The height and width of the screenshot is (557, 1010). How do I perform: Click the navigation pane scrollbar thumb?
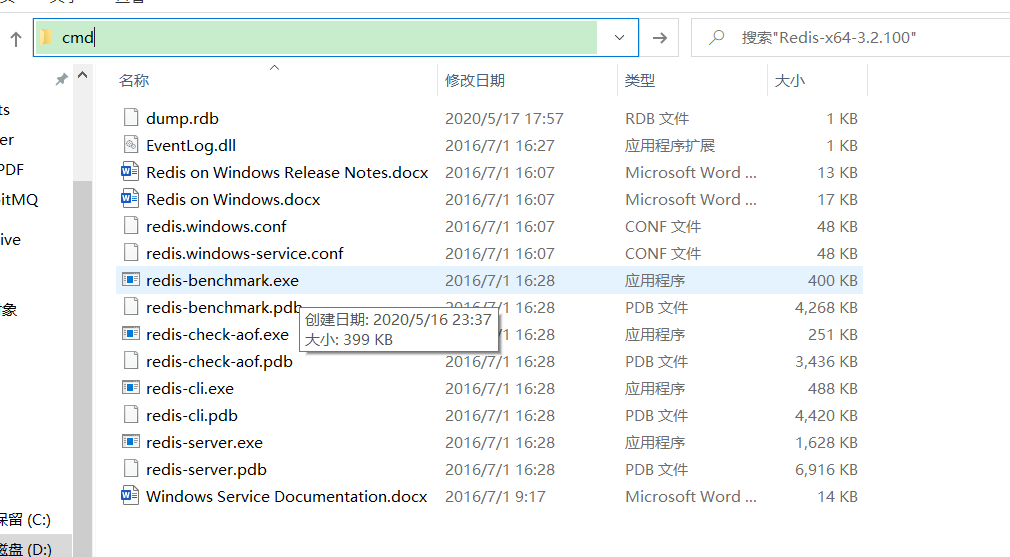[82, 367]
